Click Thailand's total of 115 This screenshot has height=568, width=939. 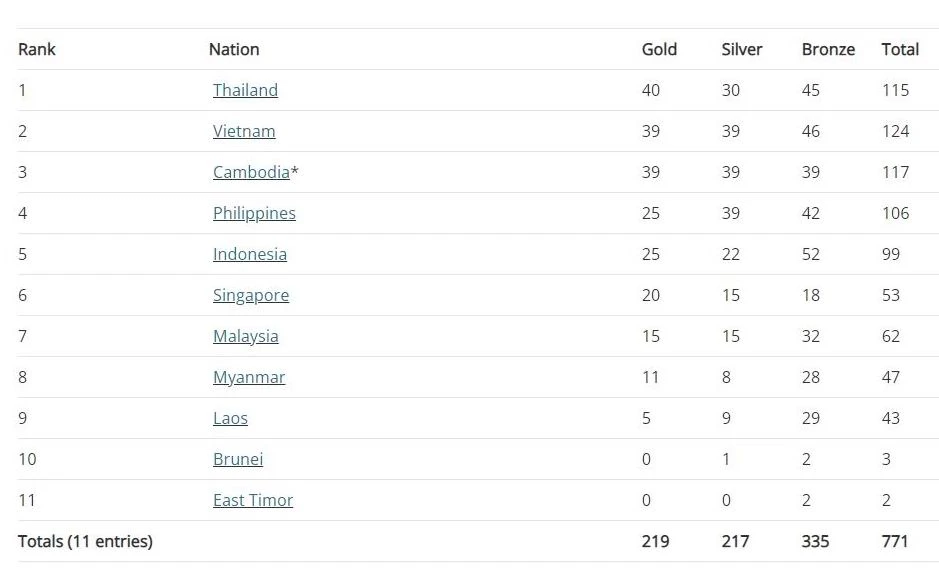895,90
